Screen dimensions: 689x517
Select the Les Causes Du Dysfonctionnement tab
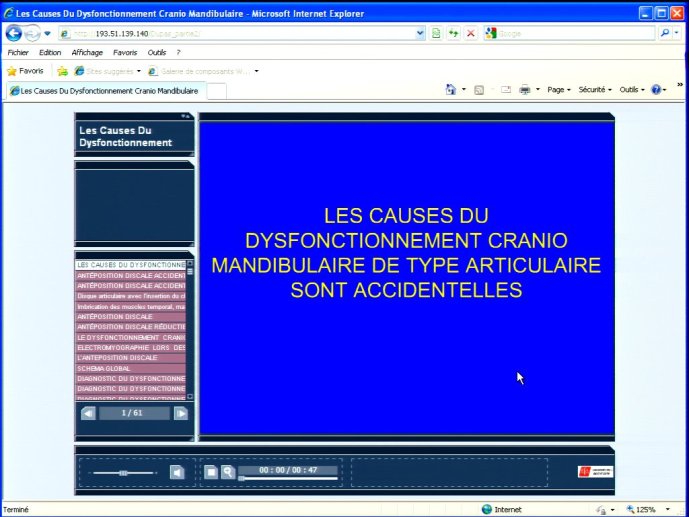point(105,91)
